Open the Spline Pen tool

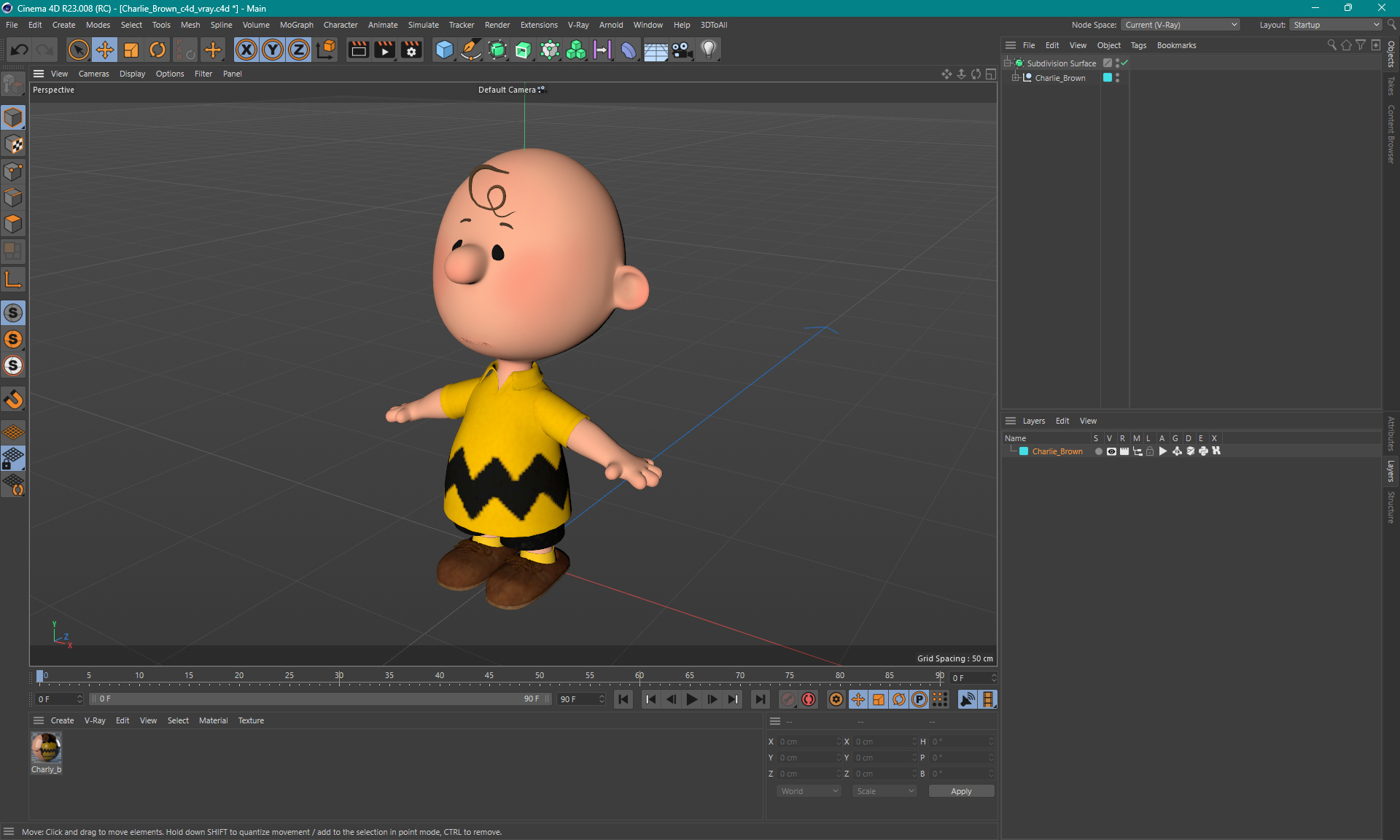click(471, 50)
